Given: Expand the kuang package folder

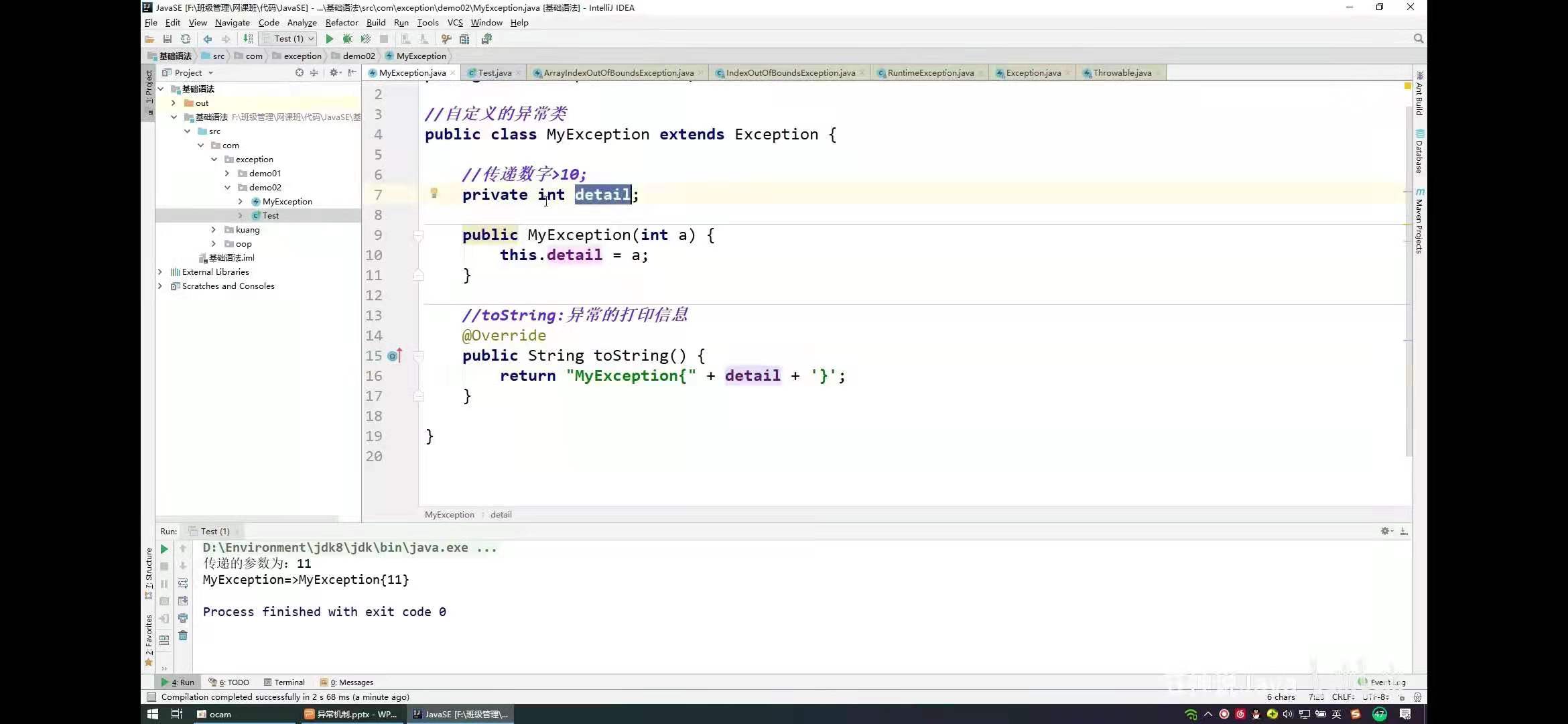Looking at the screenshot, I should 214,229.
